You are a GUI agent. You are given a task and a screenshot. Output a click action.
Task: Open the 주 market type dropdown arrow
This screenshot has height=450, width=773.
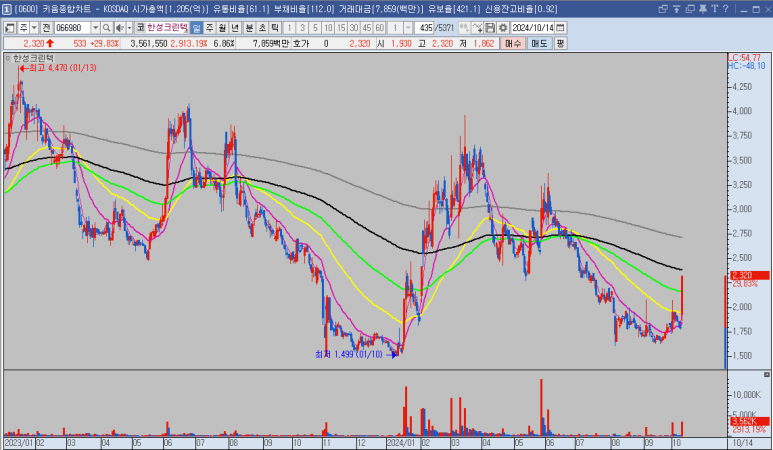[35, 28]
